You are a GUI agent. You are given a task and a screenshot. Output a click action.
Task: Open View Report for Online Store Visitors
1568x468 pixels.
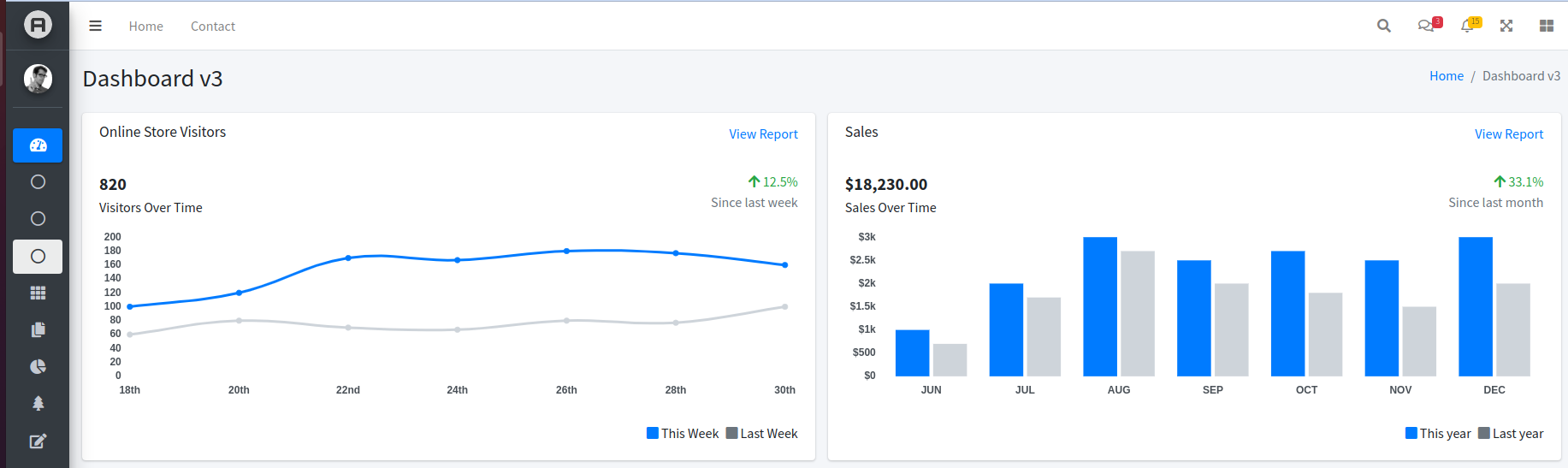click(x=763, y=134)
